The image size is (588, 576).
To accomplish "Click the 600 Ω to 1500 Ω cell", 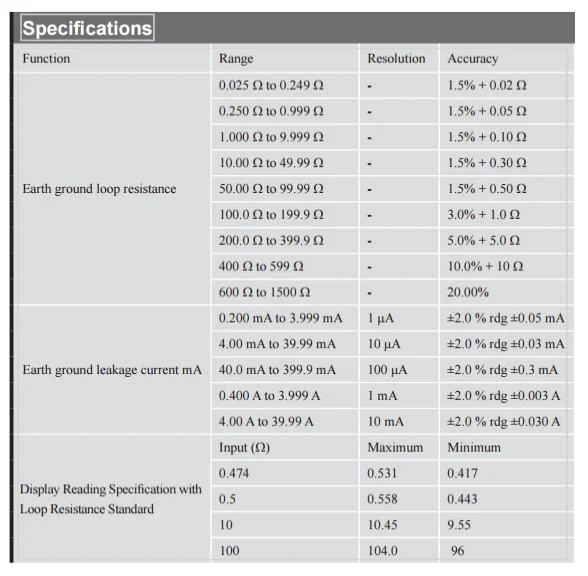I will click(x=285, y=292).
